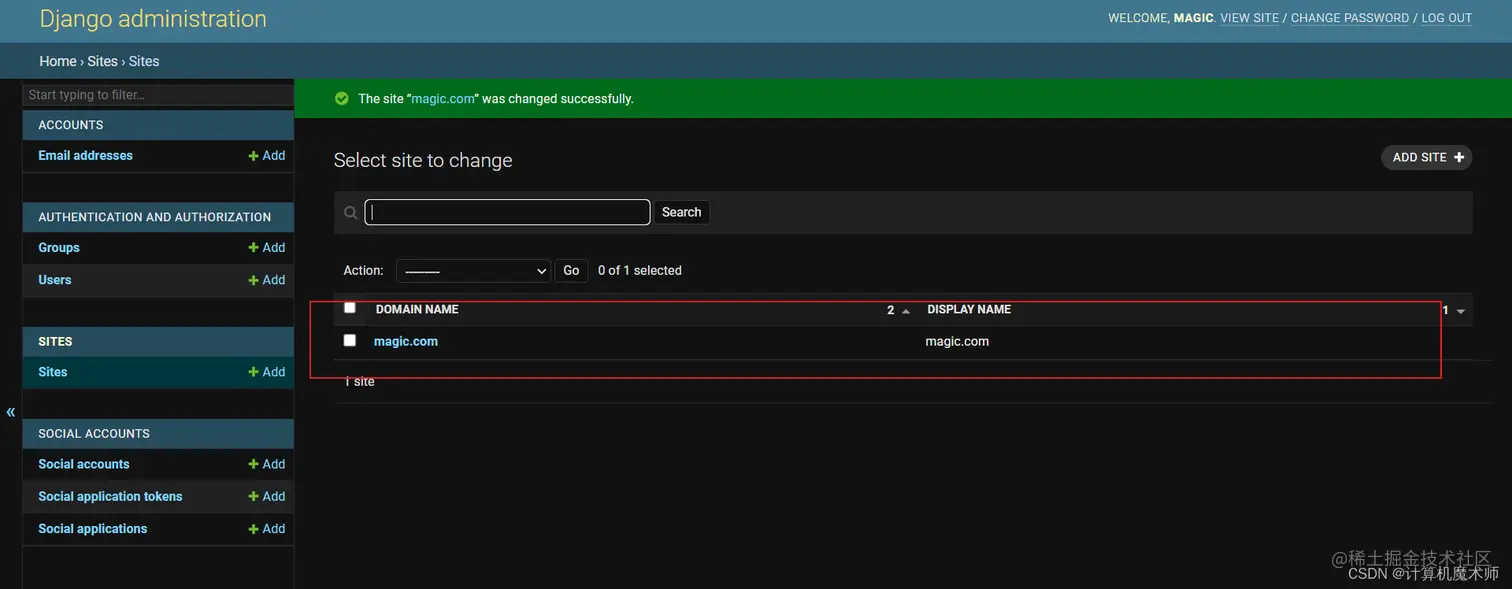Image resolution: width=1512 pixels, height=589 pixels.
Task: Open Authentication and Authorization section header
Action: (155, 217)
